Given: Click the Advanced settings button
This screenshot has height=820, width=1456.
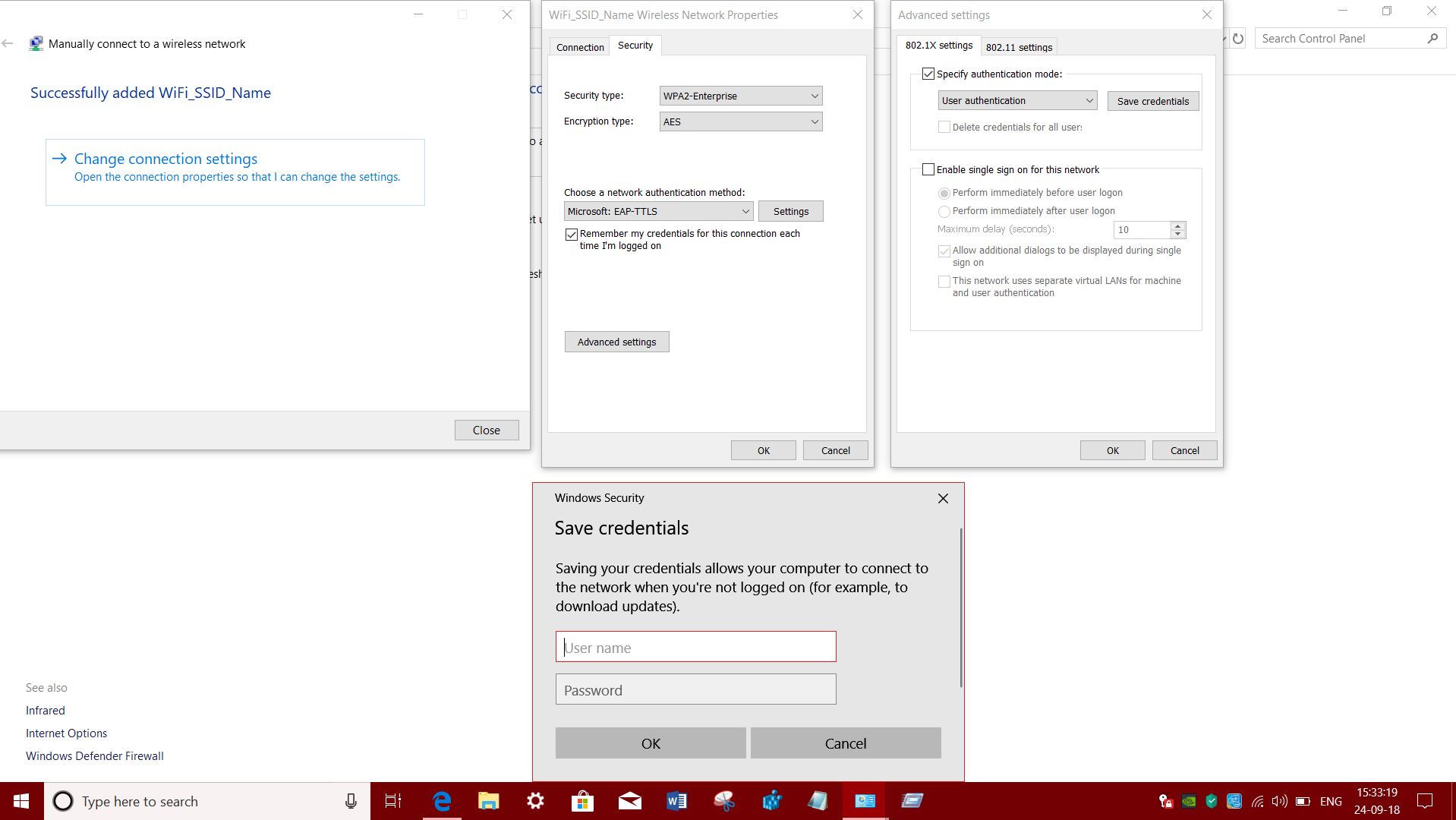Looking at the screenshot, I should pos(617,342).
